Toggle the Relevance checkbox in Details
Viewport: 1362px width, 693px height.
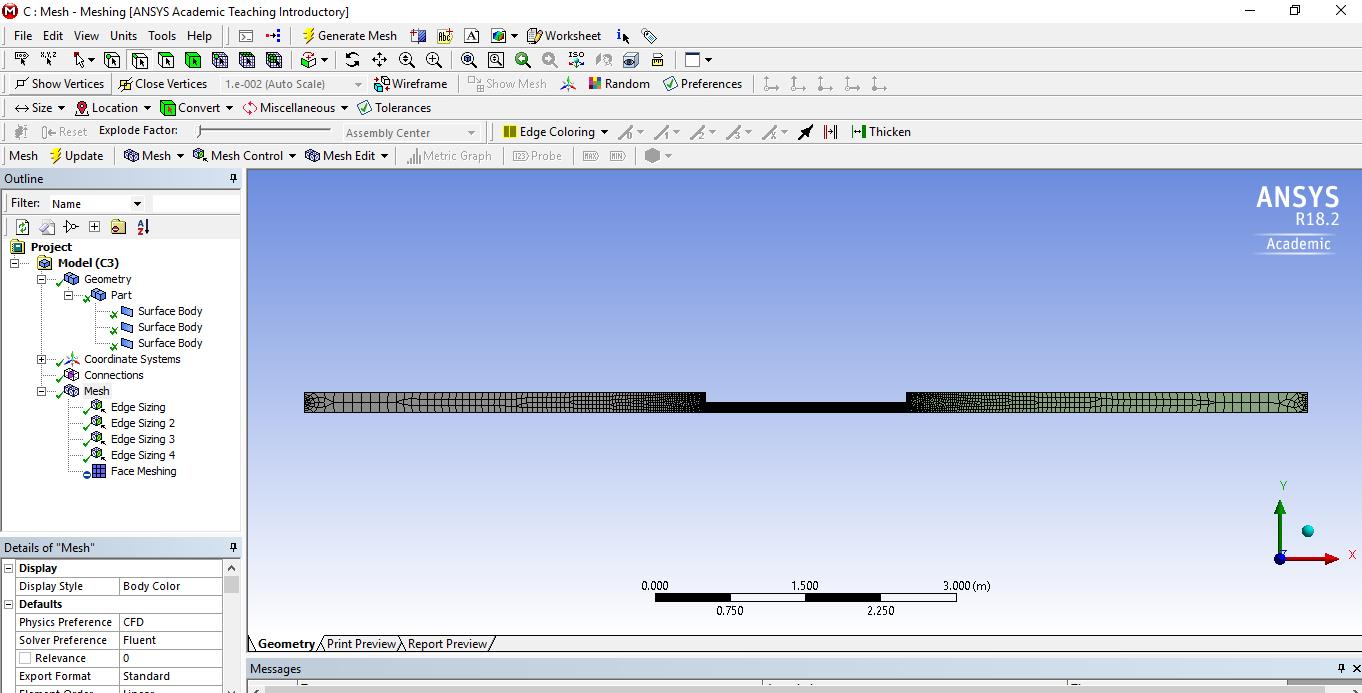pyautogui.click(x=25, y=658)
